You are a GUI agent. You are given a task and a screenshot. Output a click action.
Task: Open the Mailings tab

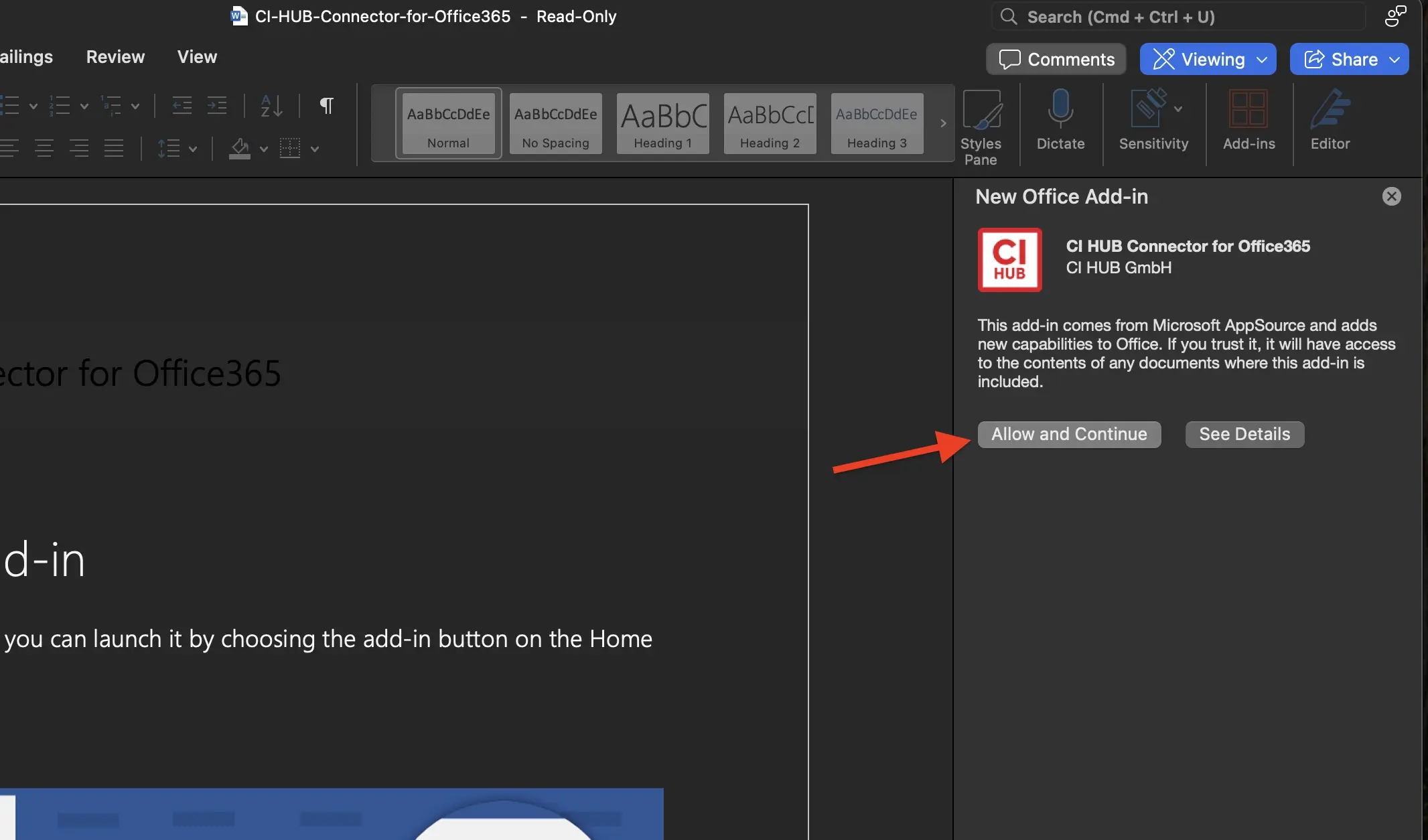26,57
